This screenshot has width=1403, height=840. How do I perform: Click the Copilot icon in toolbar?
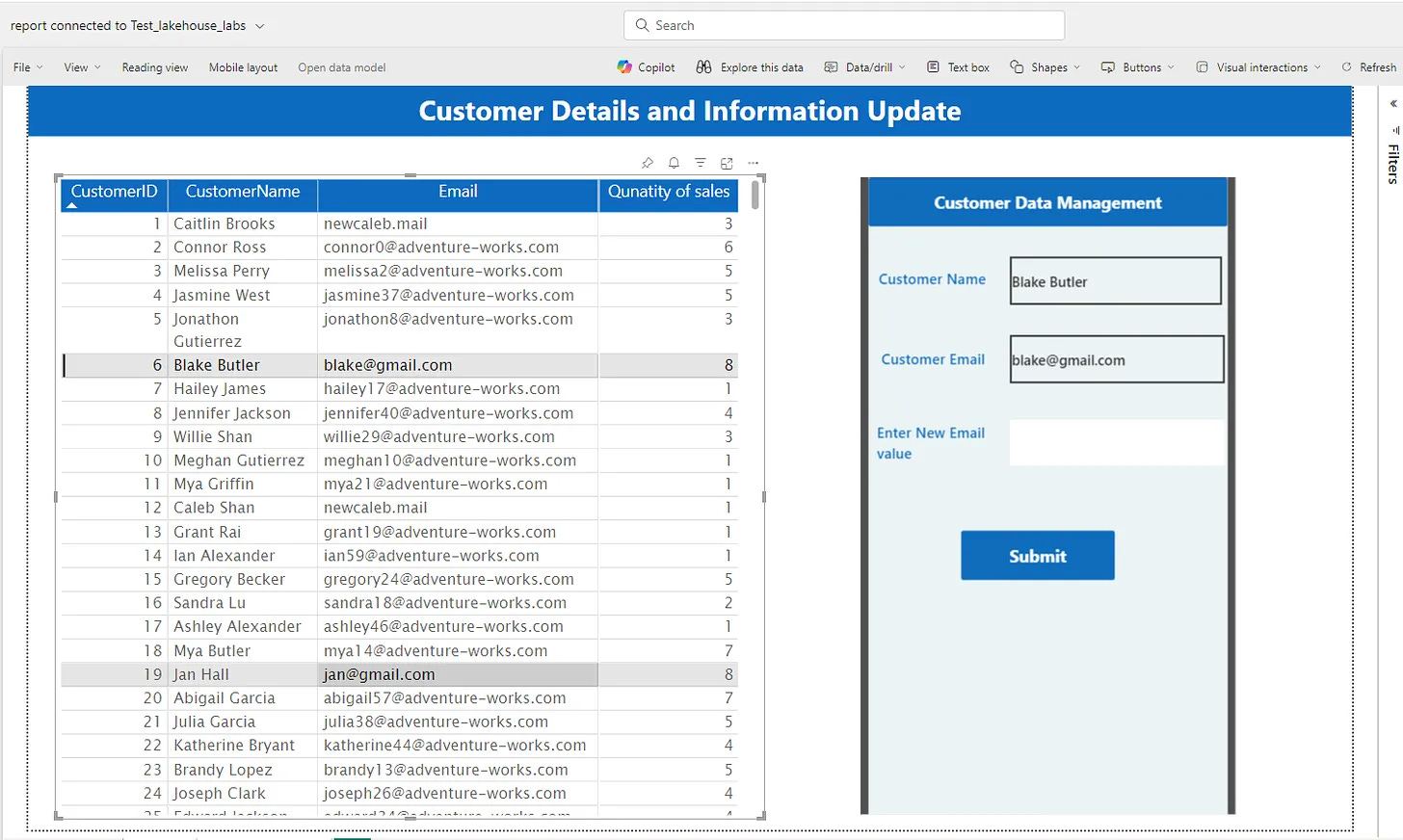click(x=624, y=66)
